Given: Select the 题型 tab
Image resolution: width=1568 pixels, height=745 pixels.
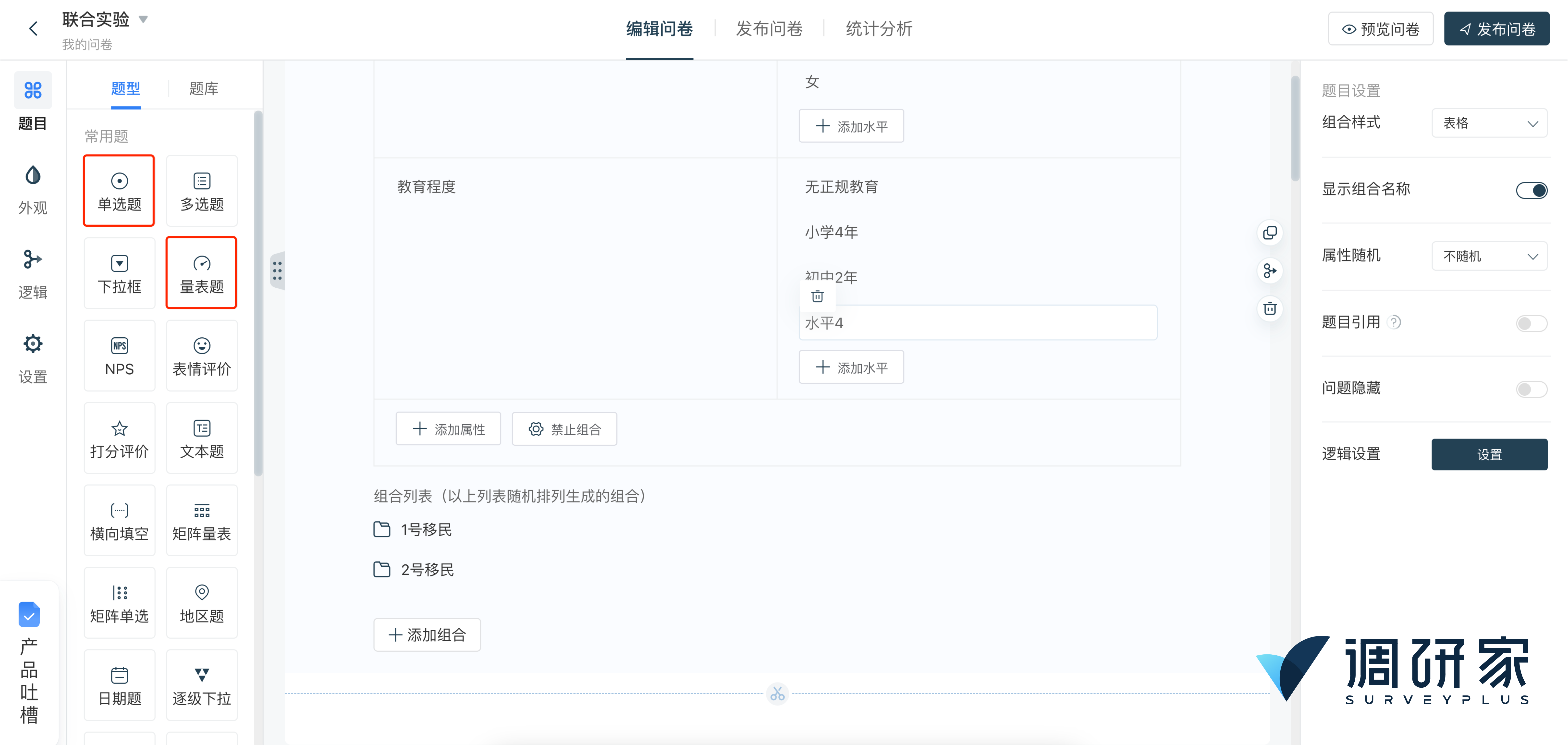Looking at the screenshot, I should 125,89.
